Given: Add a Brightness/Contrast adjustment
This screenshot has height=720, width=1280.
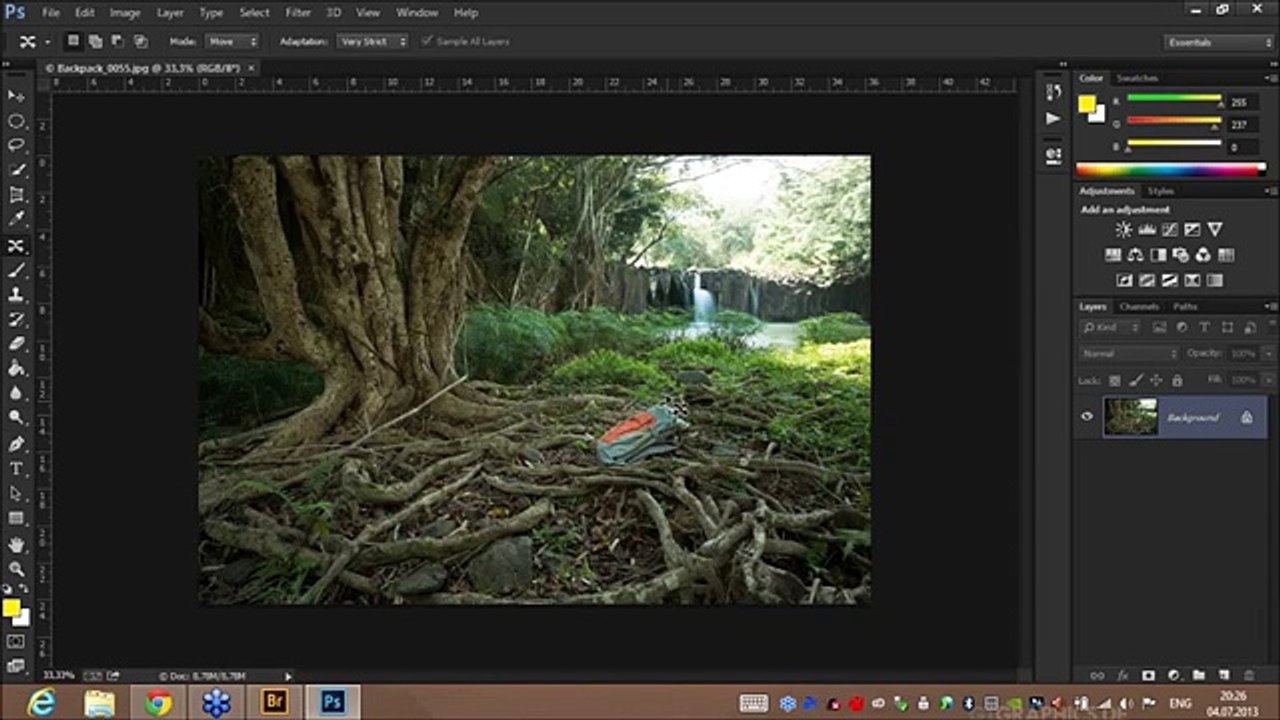Looking at the screenshot, I should (1123, 230).
